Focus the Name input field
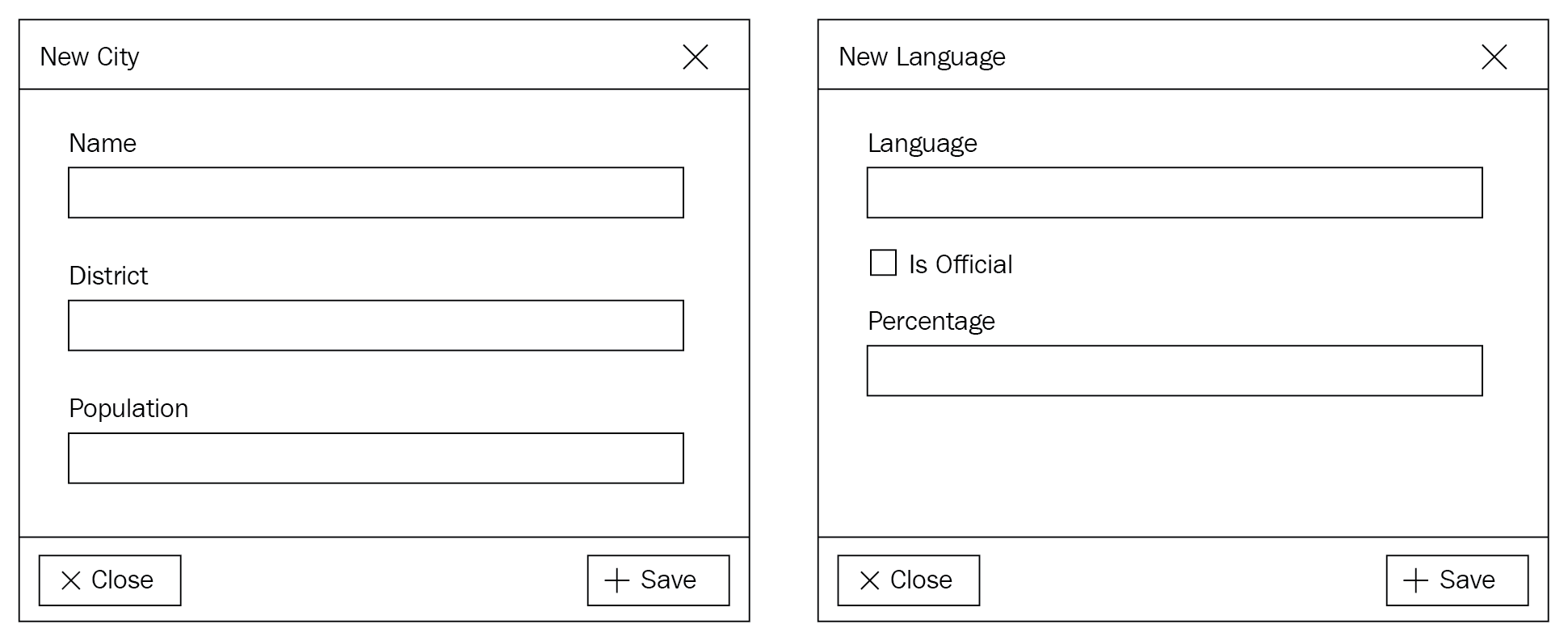 coord(376,192)
